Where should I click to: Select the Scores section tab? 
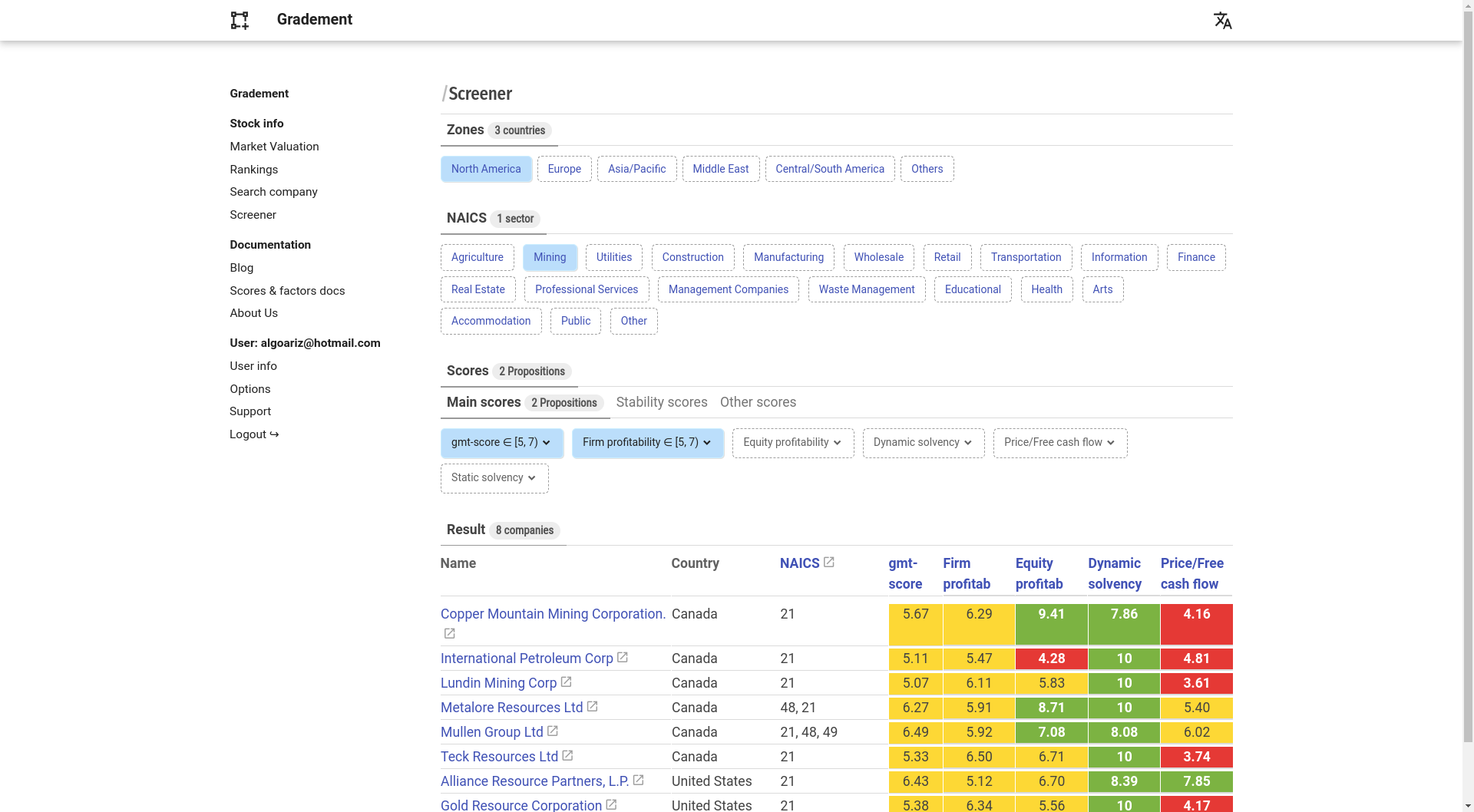click(x=509, y=371)
